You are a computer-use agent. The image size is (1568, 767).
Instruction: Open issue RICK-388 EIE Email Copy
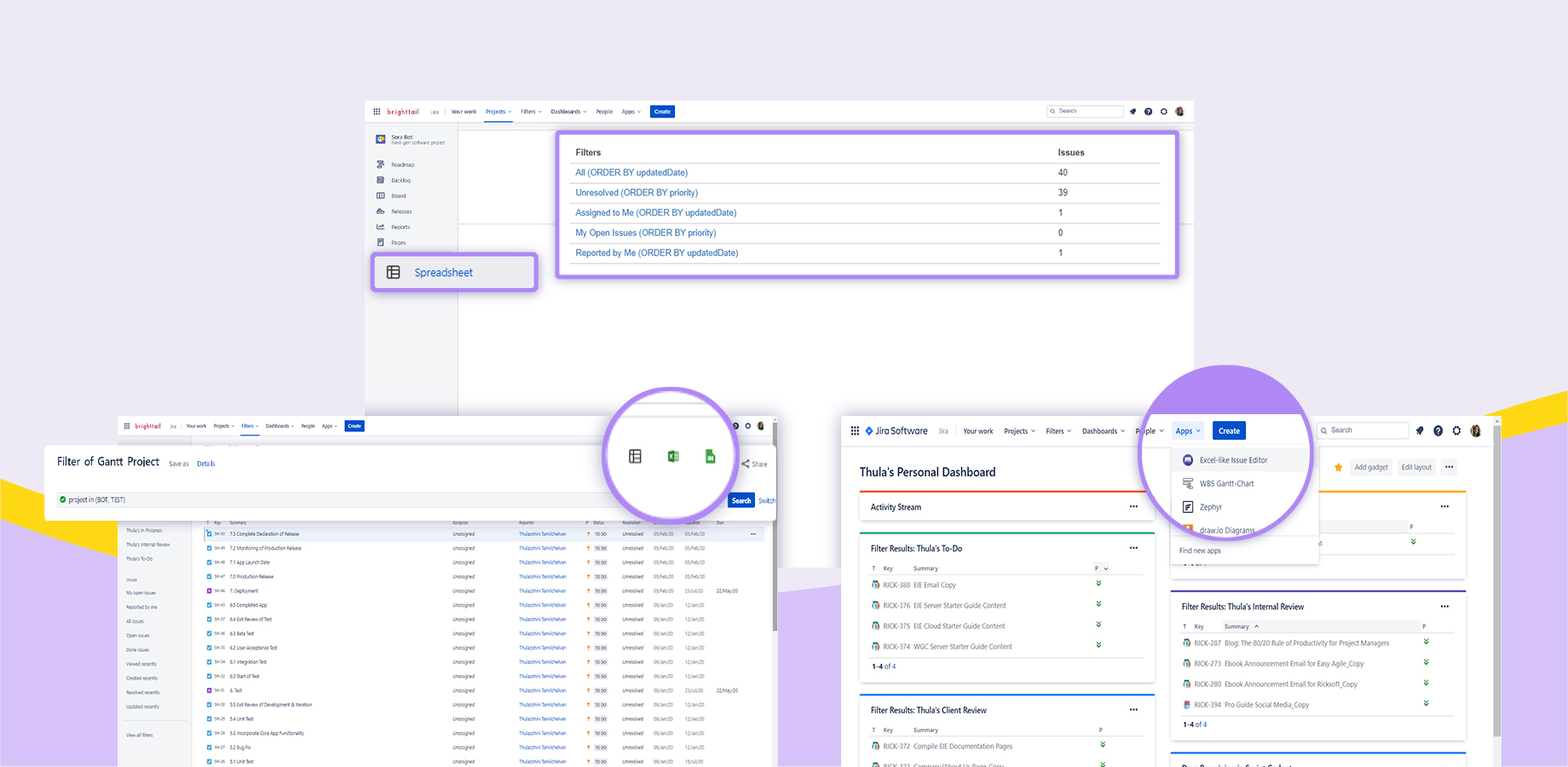coord(919,585)
